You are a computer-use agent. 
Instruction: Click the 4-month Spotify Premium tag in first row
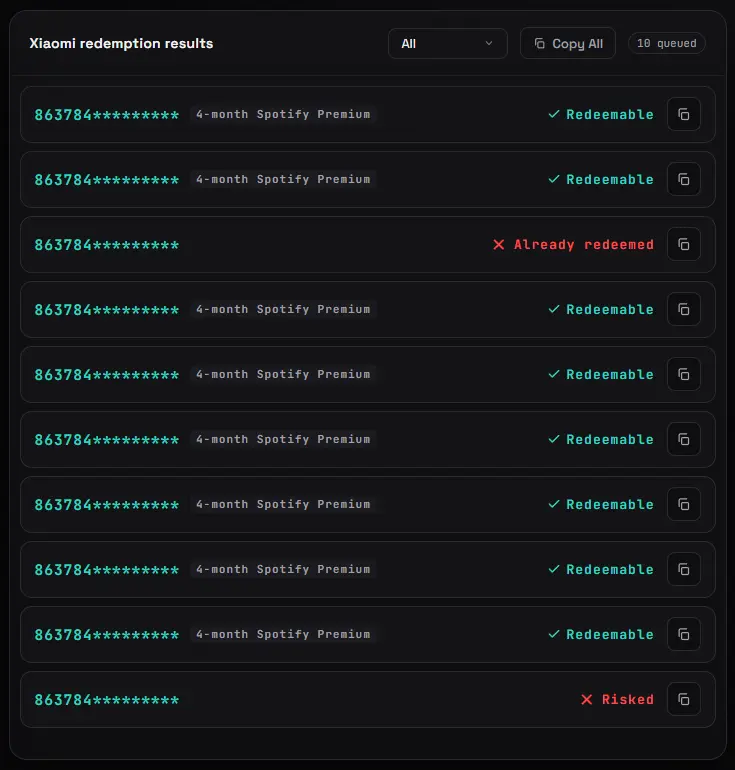(283, 114)
